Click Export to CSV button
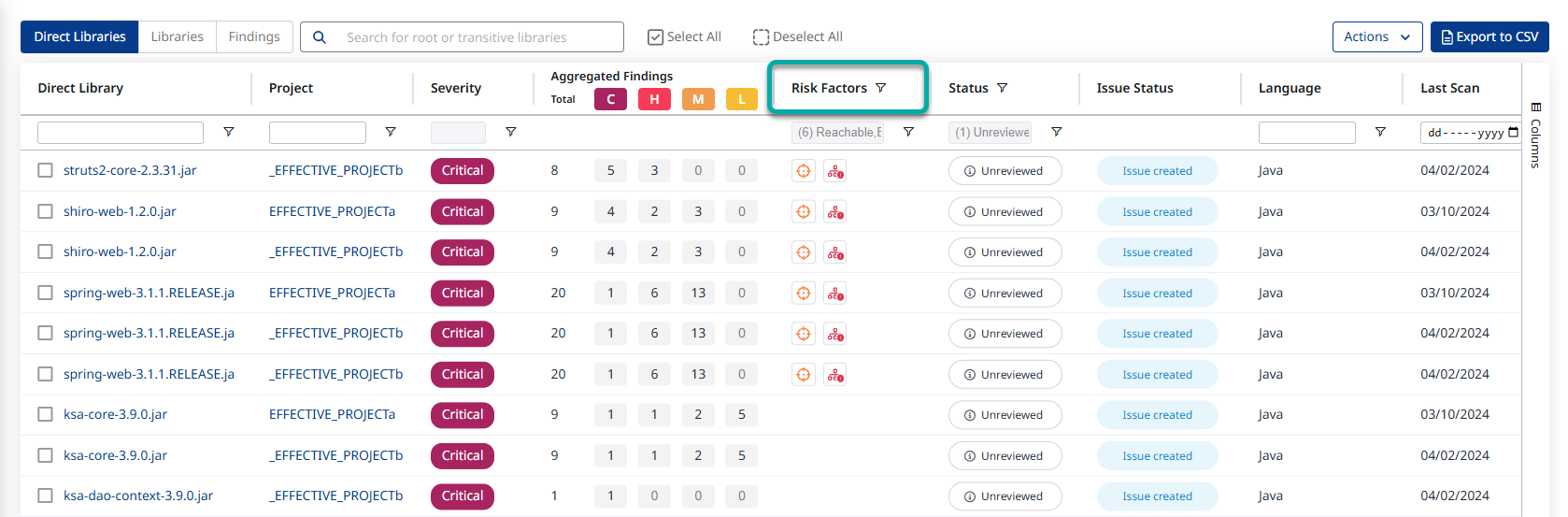Viewport: 1568px width, 517px height. click(1490, 37)
